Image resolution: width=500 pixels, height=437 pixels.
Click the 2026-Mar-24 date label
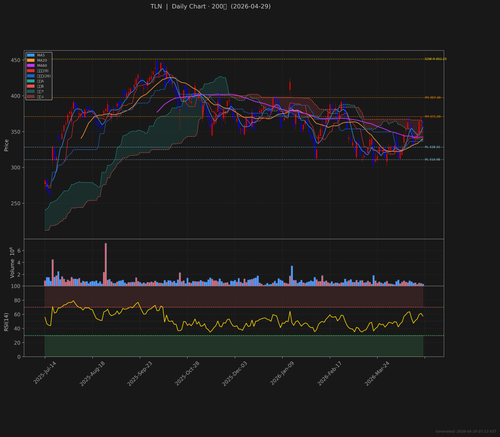(377, 373)
